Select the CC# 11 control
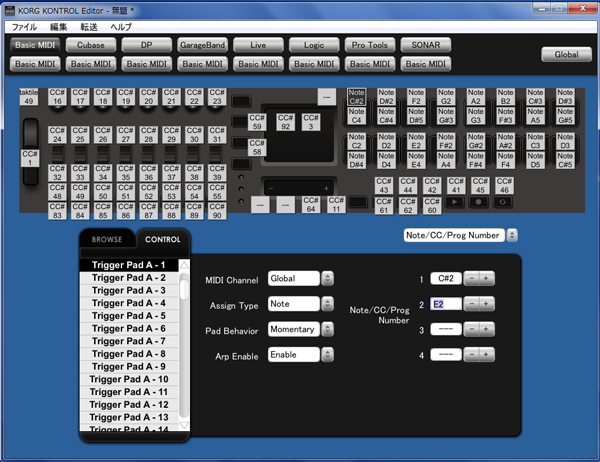The image size is (600, 462). pos(336,205)
